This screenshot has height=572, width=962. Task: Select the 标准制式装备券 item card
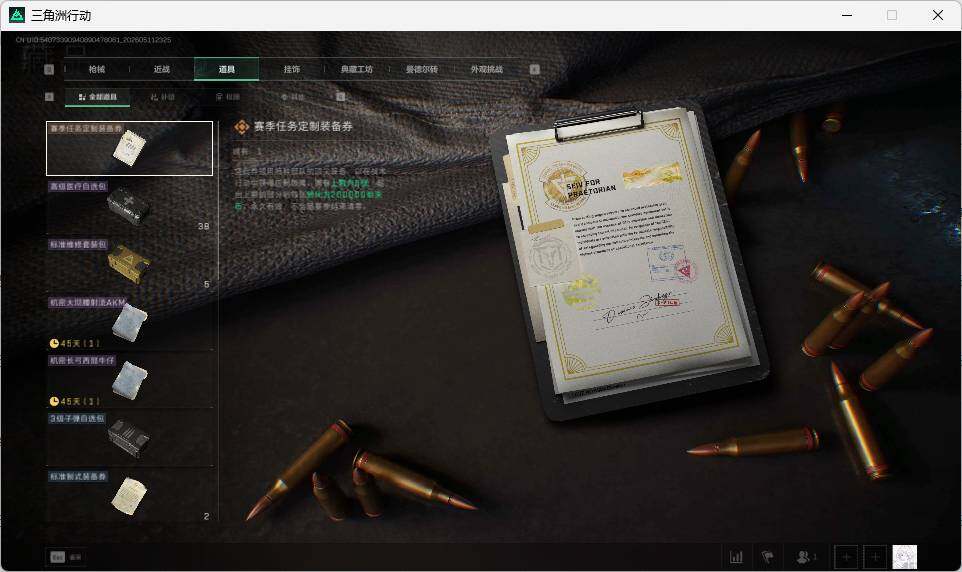coord(129,497)
